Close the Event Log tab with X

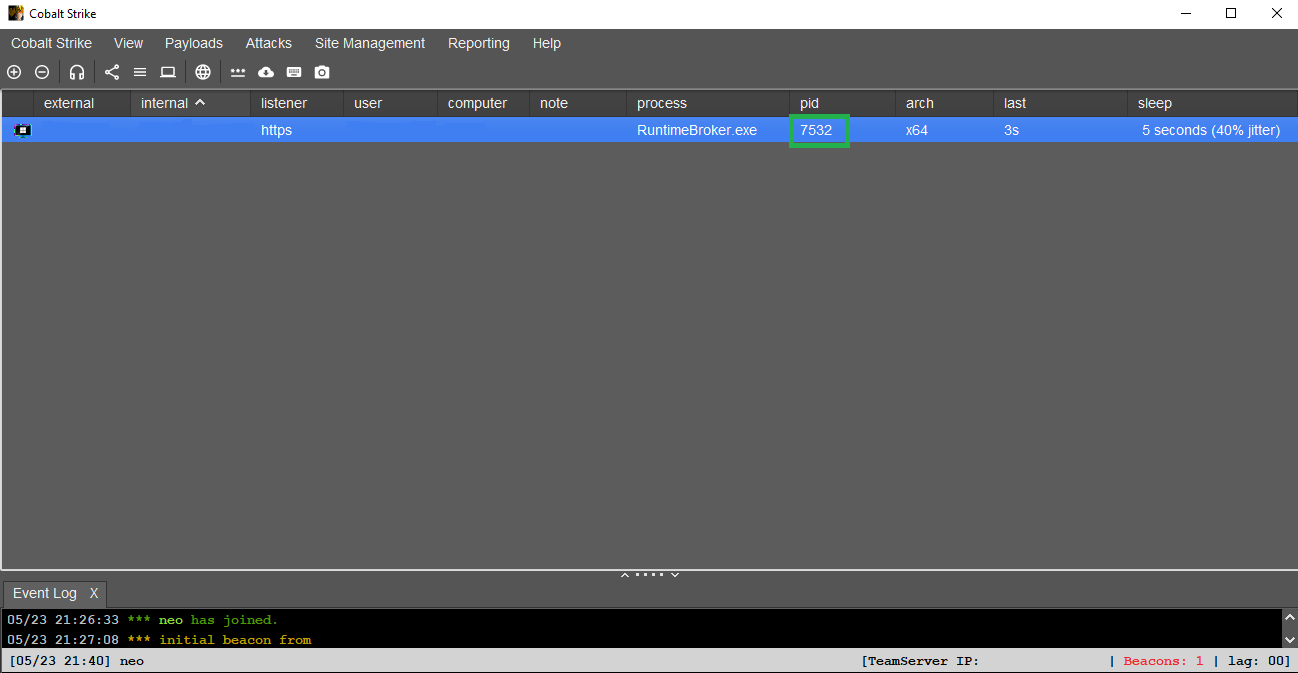(94, 593)
